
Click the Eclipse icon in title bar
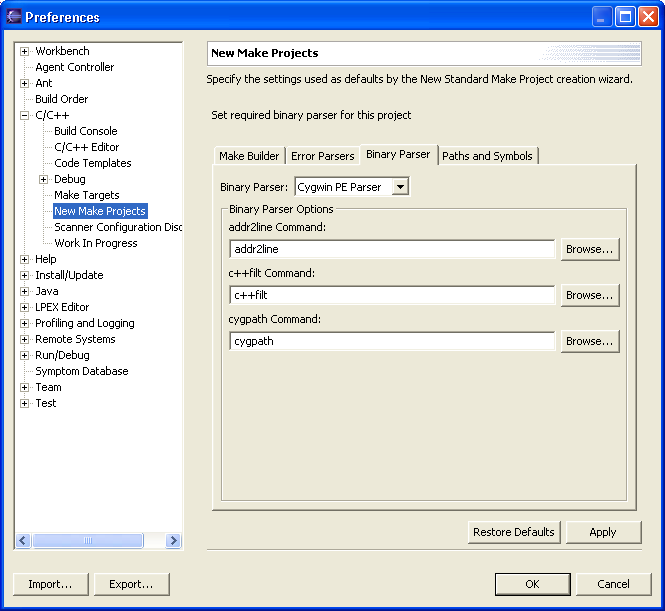click(x=14, y=17)
